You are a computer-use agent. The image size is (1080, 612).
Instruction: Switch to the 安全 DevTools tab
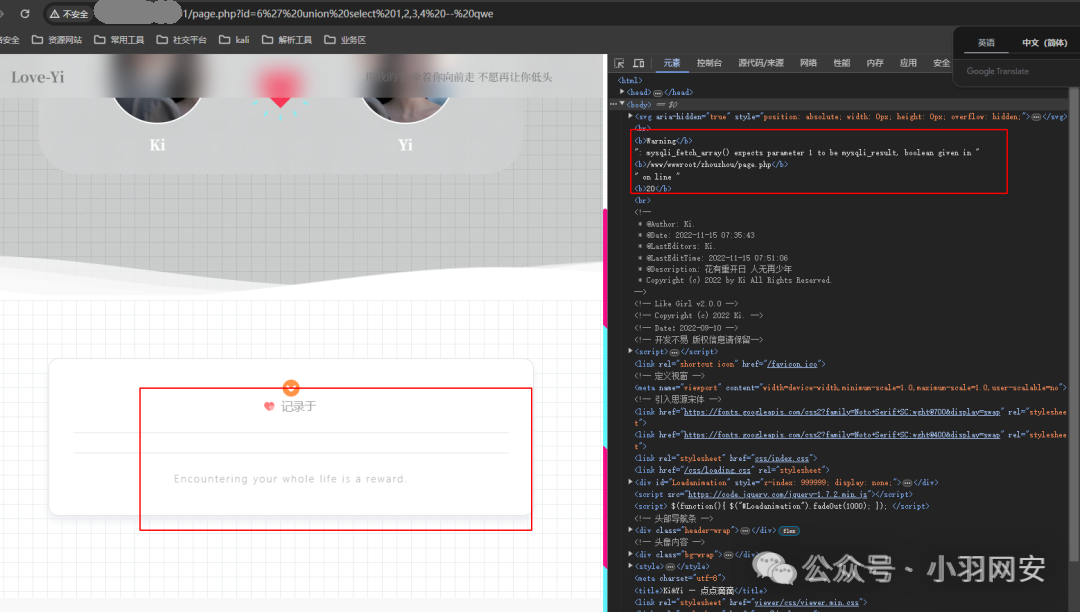[941, 63]
